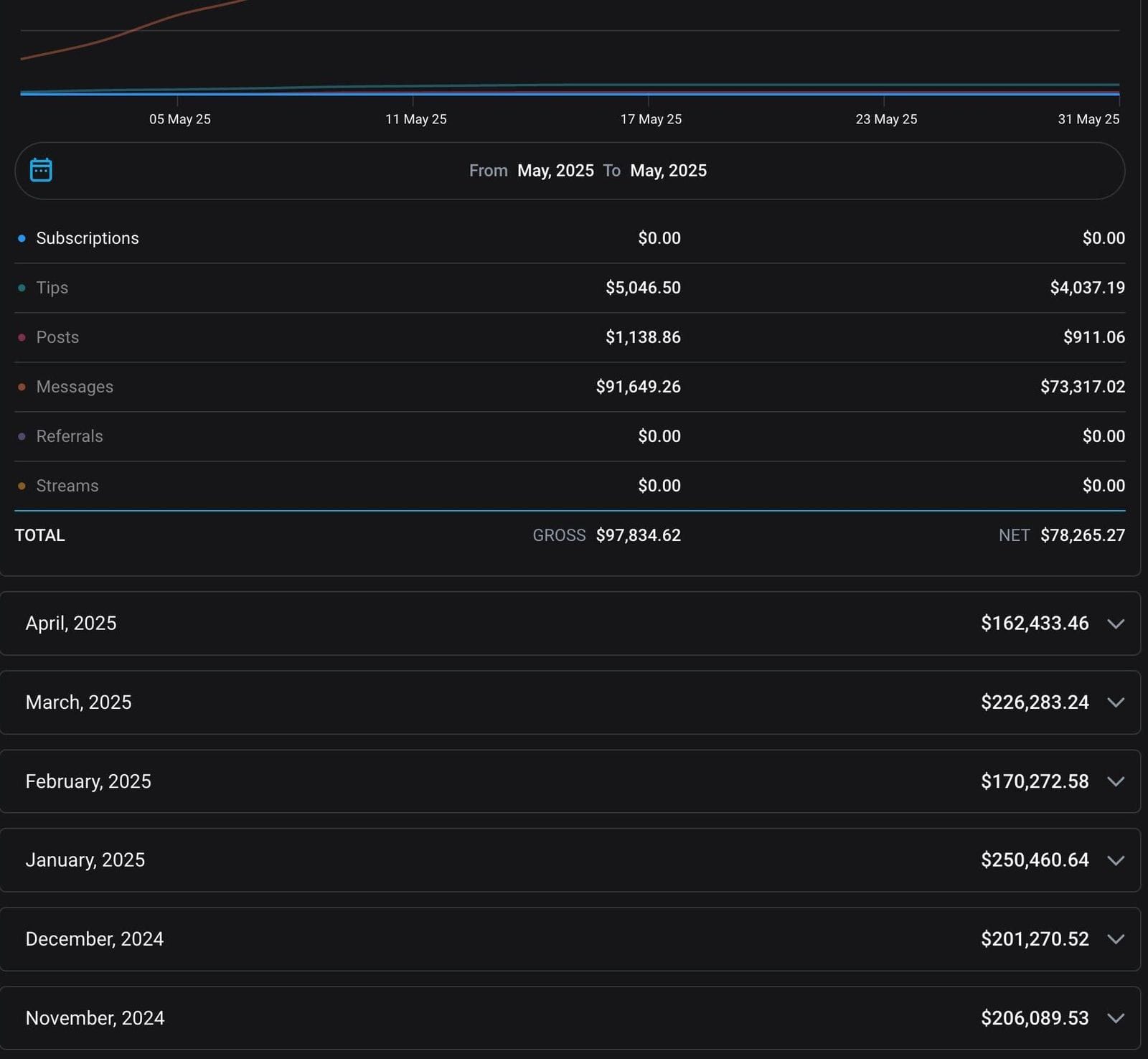Select the net total $78,265.27
The image size is (1148, 1059).
tap(1083, 535)
